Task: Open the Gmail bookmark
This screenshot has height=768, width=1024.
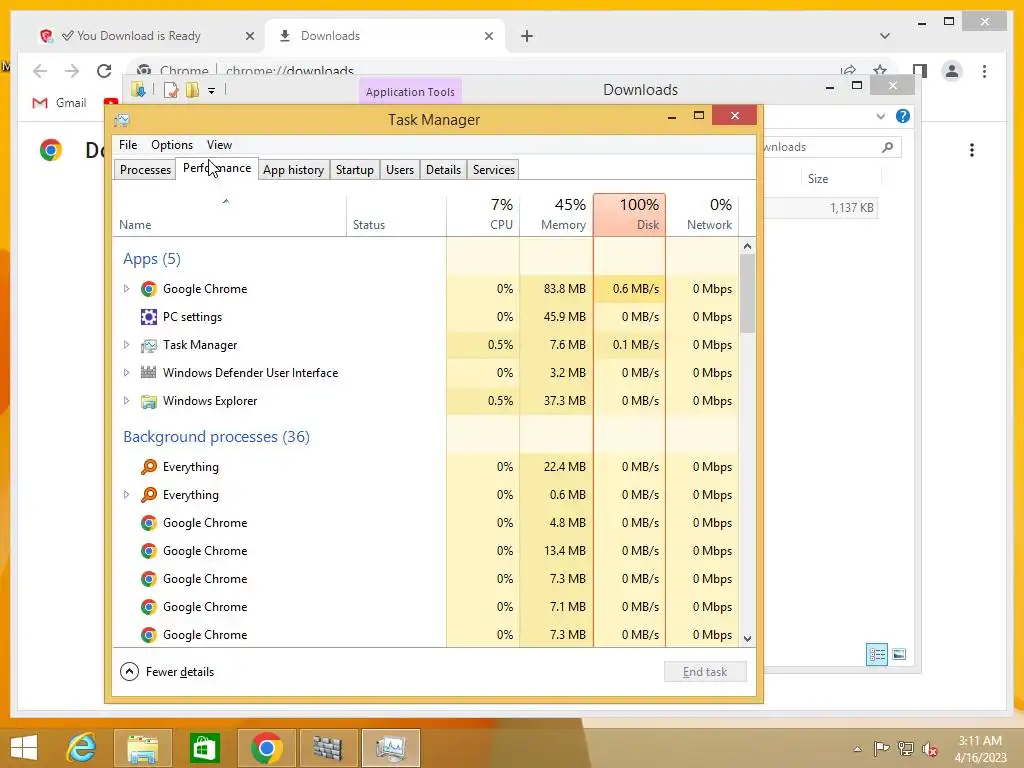Action: click(59, 103)
